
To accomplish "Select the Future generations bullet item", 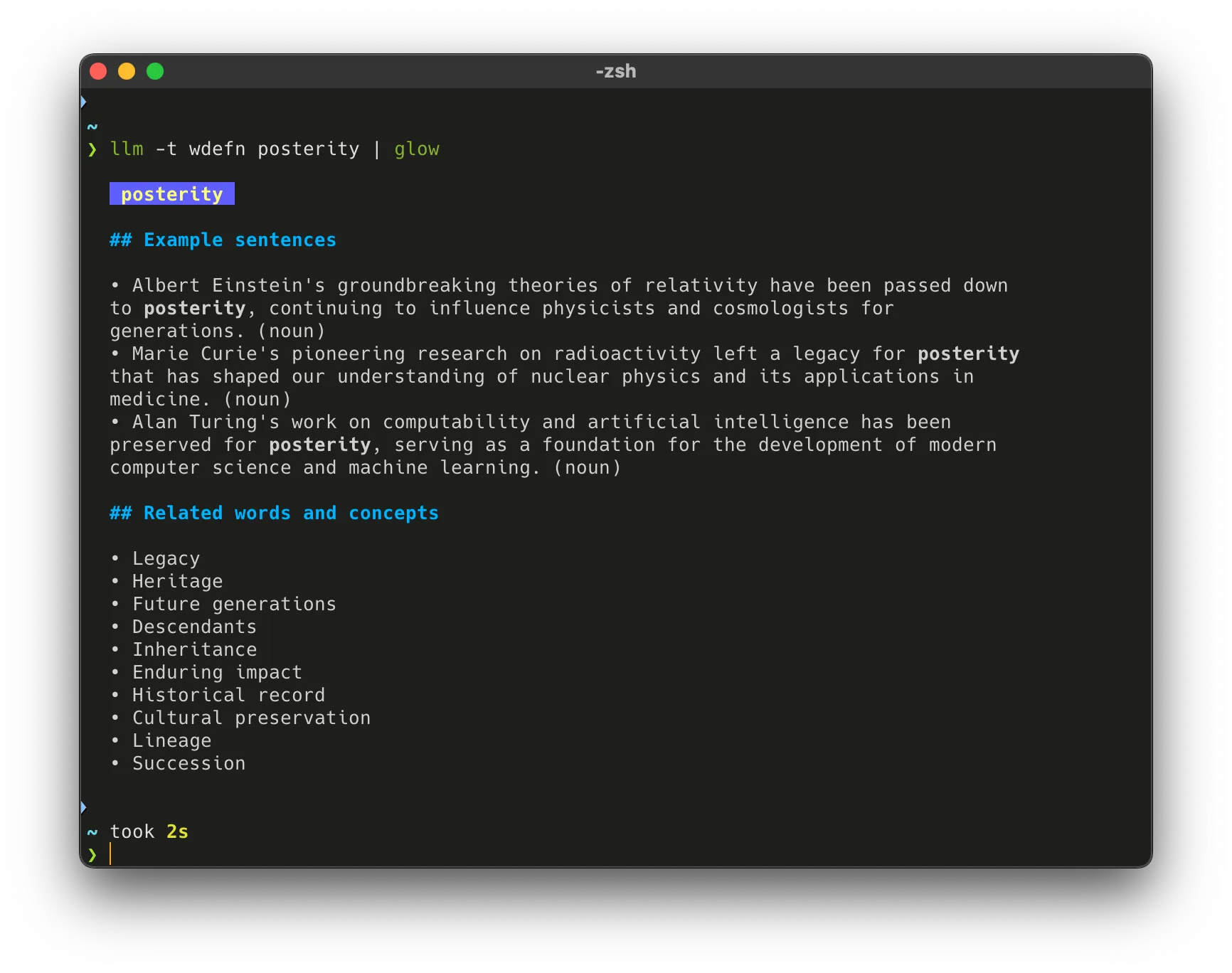I will point(233,603).
